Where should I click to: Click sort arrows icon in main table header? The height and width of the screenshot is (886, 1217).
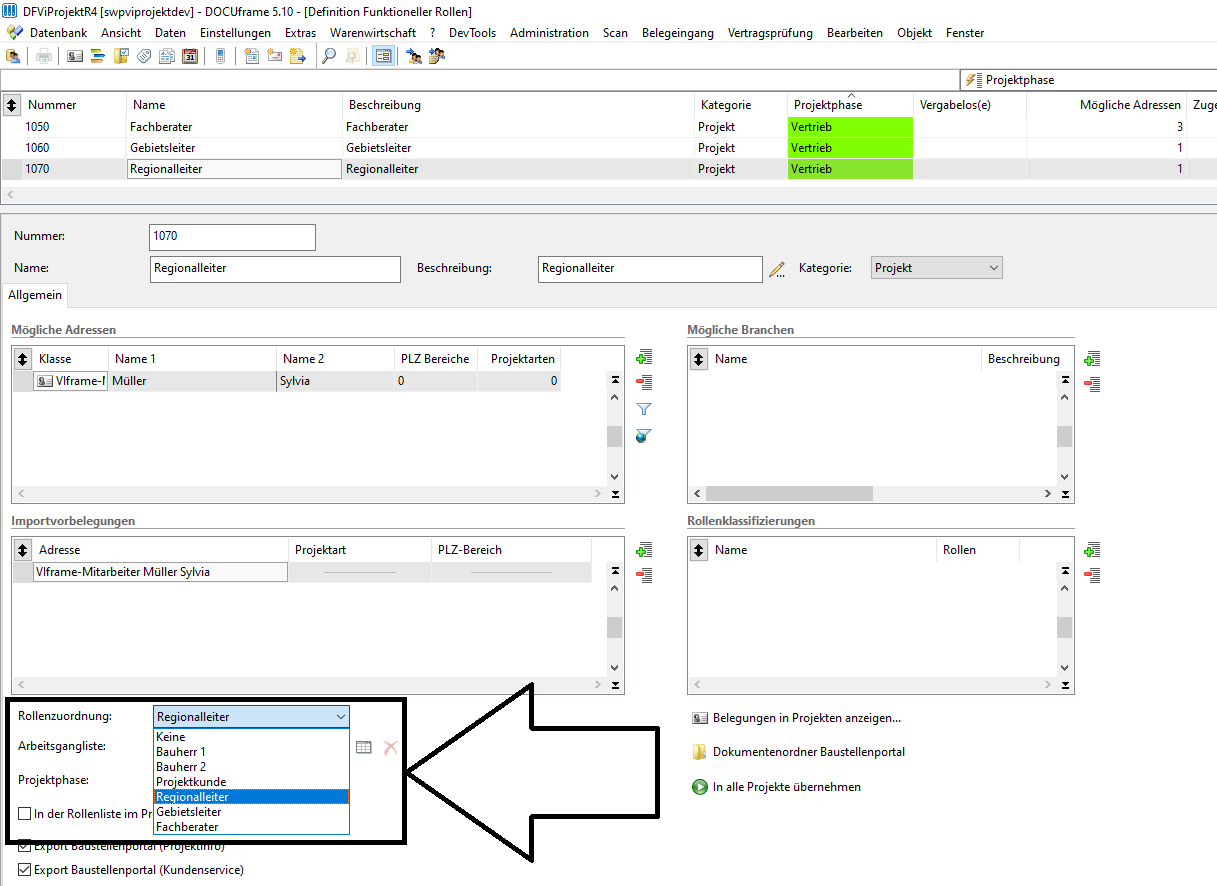click(x=12, y=105)
